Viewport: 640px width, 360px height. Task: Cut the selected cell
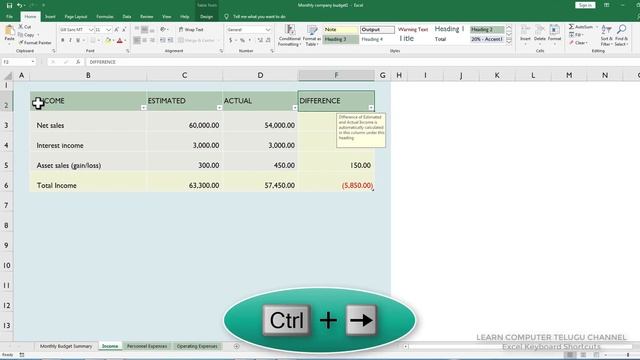(25, 27)
